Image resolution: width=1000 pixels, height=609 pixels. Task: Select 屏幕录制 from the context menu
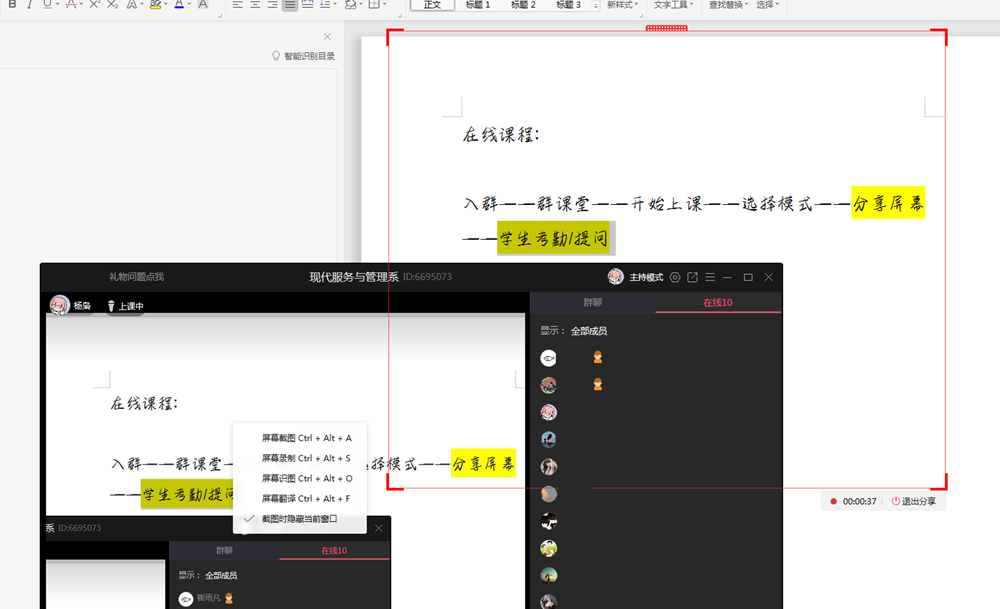[x=306, y=458]
